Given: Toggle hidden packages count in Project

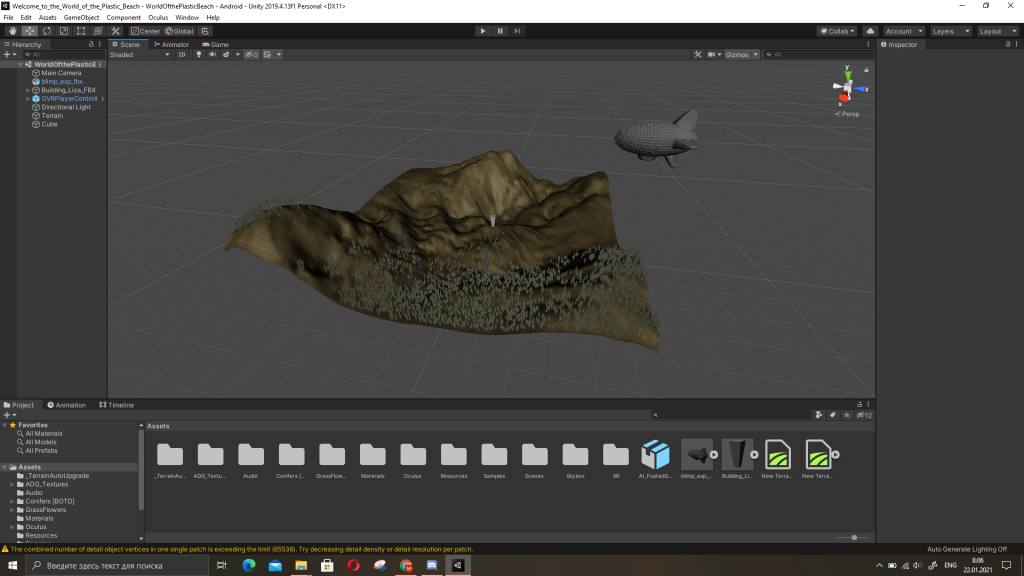Looking at the screenshot, I should (864, 415).
